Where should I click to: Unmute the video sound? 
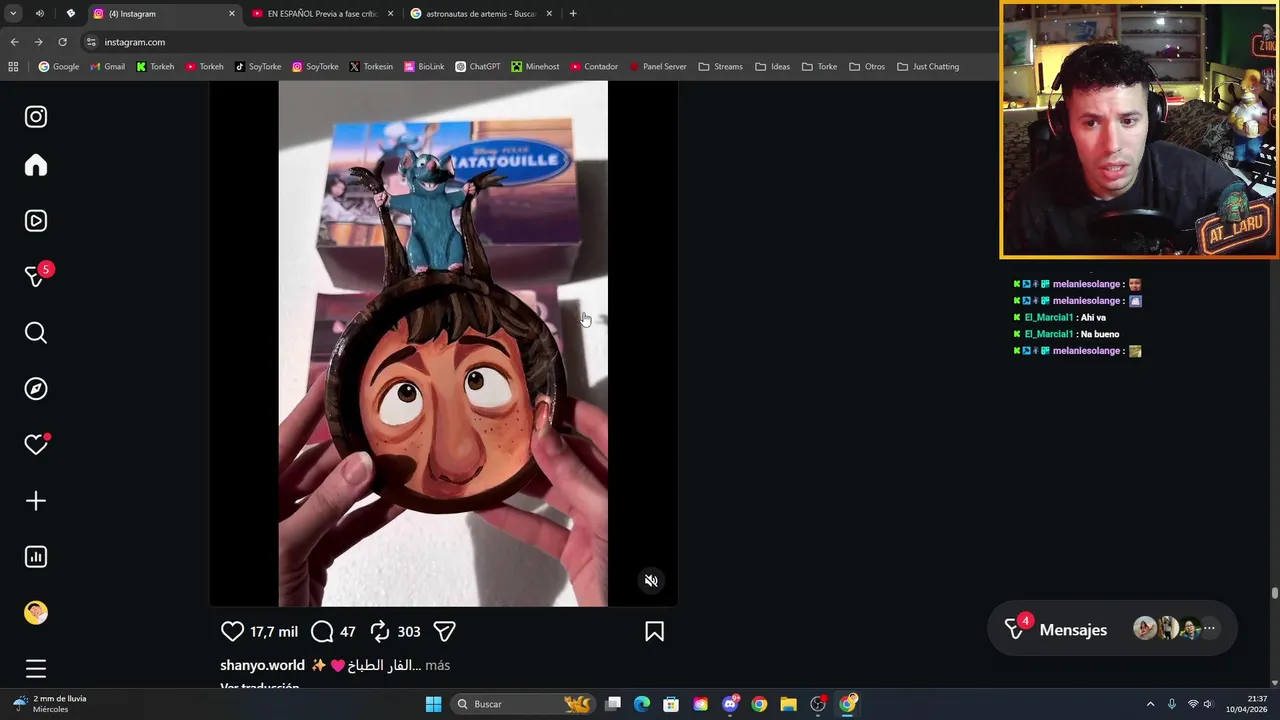coord(651,581)
